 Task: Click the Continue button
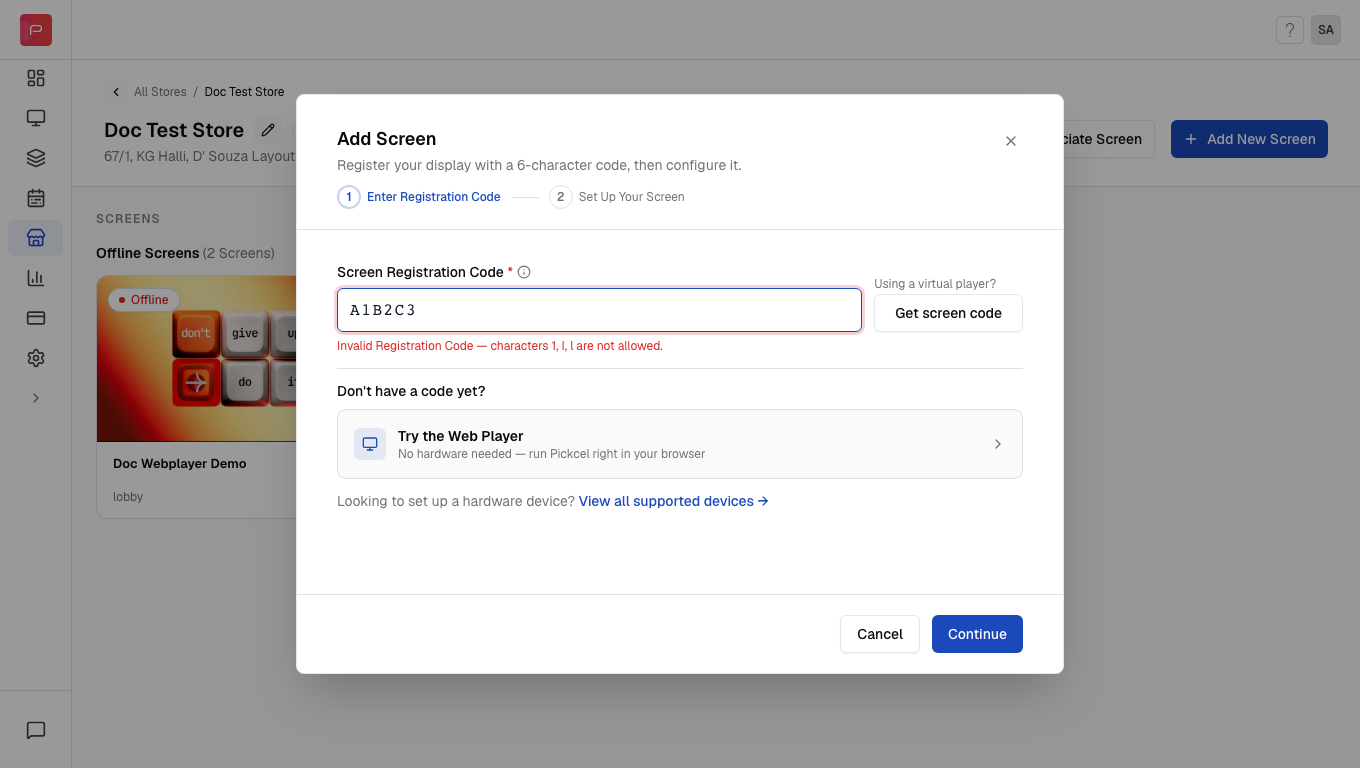tap(977, 634)
